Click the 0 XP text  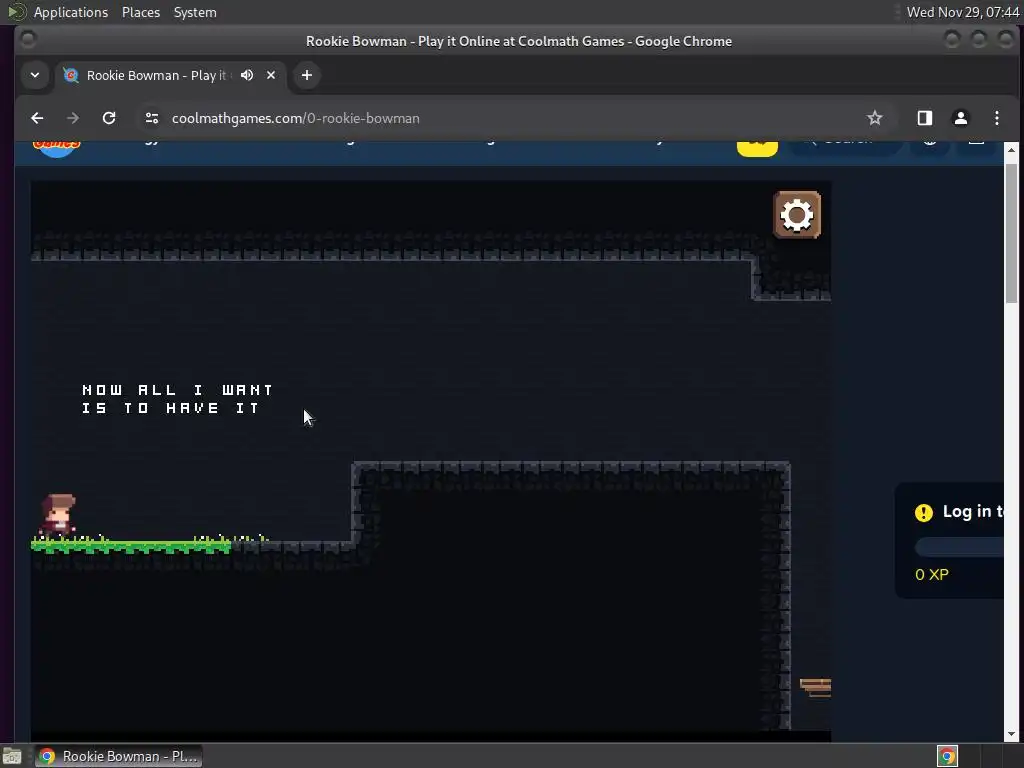click(x=932, y=575)
